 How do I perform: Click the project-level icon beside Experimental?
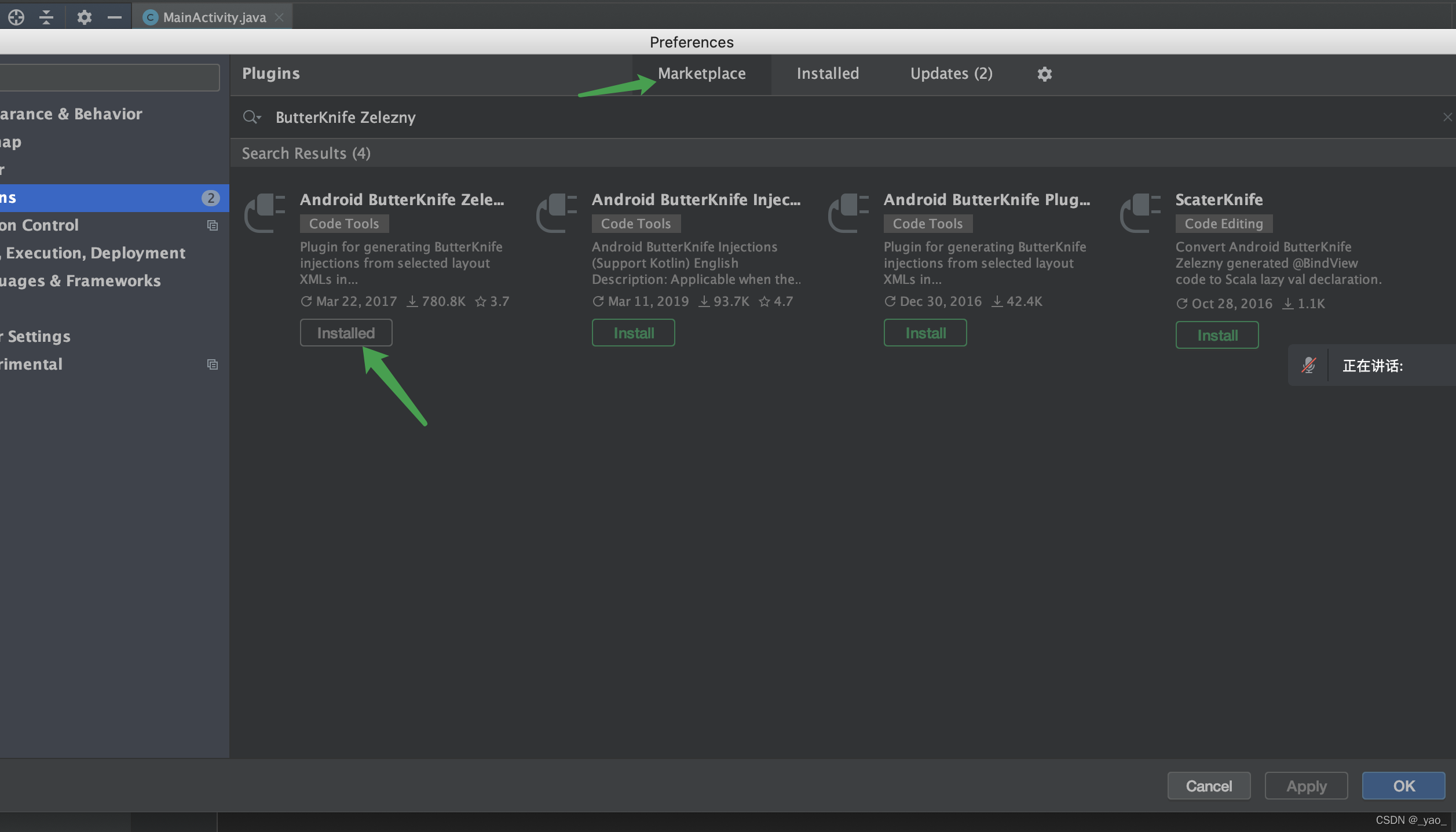213,364
